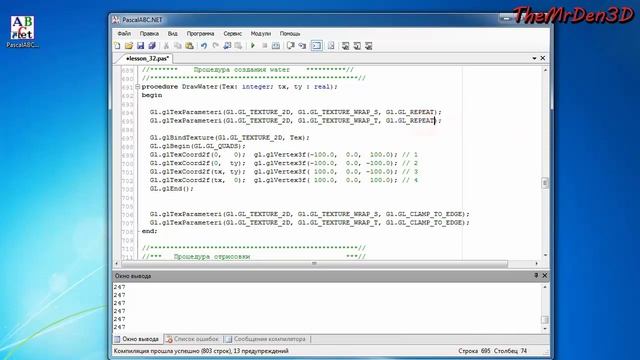This screenshot has width=640, height=360.
Task: Click the Save All toolbar icon
Action: [152, 46]
